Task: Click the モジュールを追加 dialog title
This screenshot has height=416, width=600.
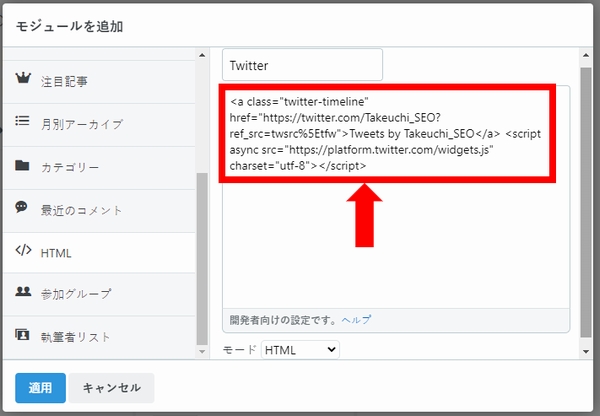Action: pos(69,26)
